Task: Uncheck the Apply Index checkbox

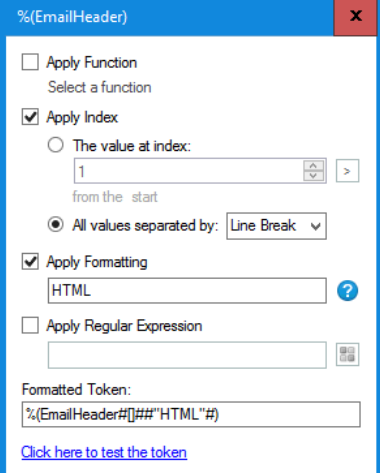Action: tap(30, 117)
